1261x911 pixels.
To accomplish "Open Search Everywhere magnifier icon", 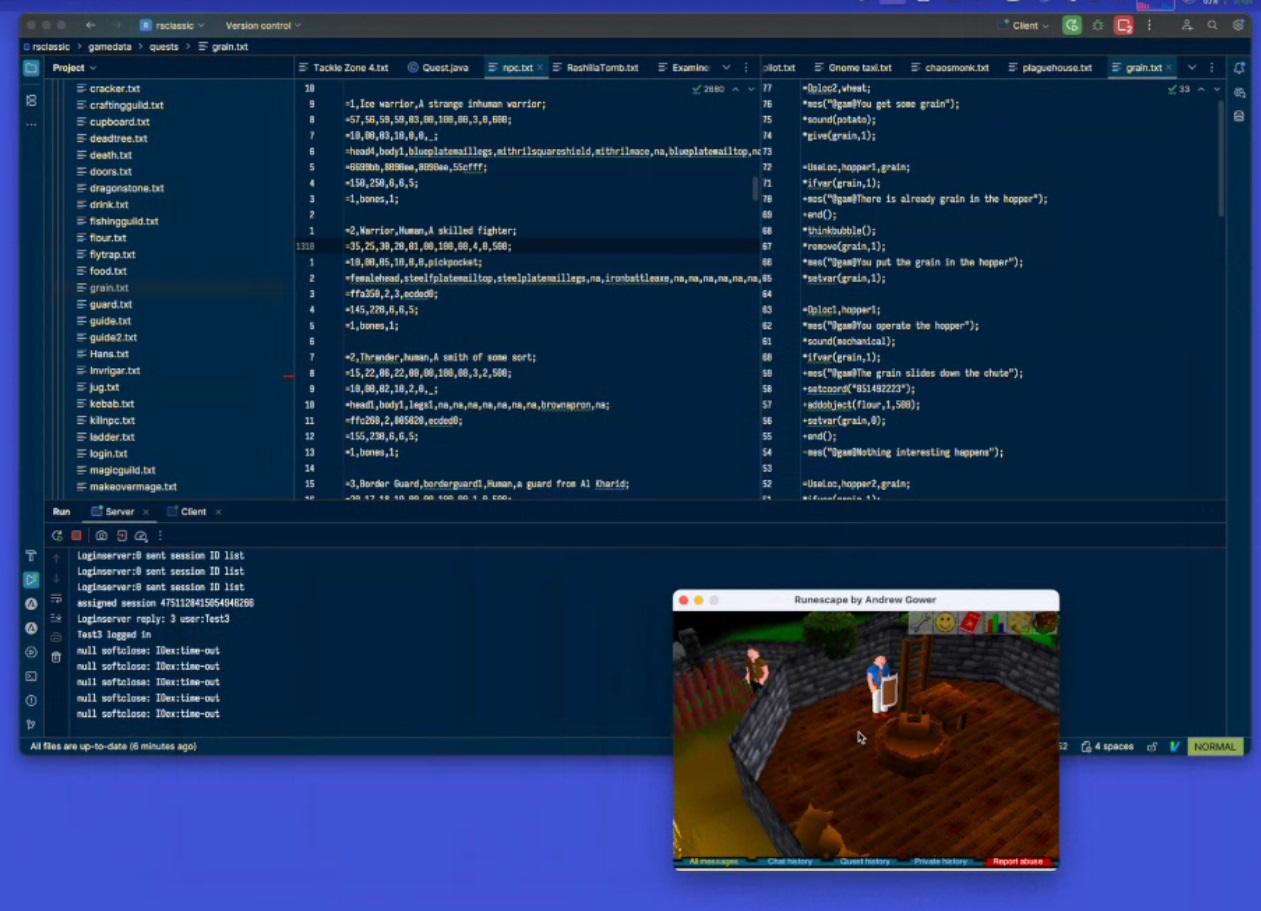I will point(1212,25).
